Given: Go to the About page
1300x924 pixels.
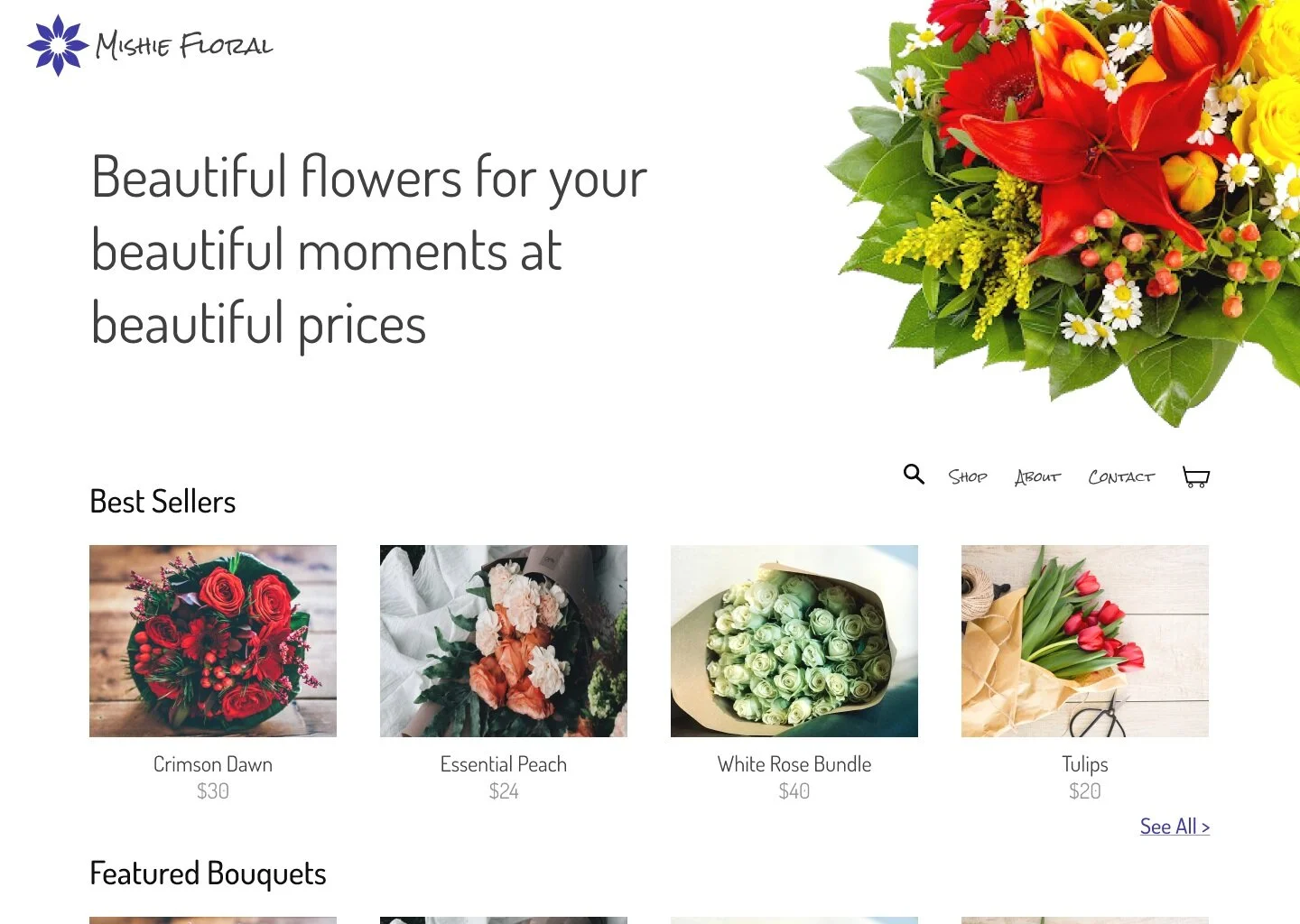Looking at the screenshot, I should 1037,476.
